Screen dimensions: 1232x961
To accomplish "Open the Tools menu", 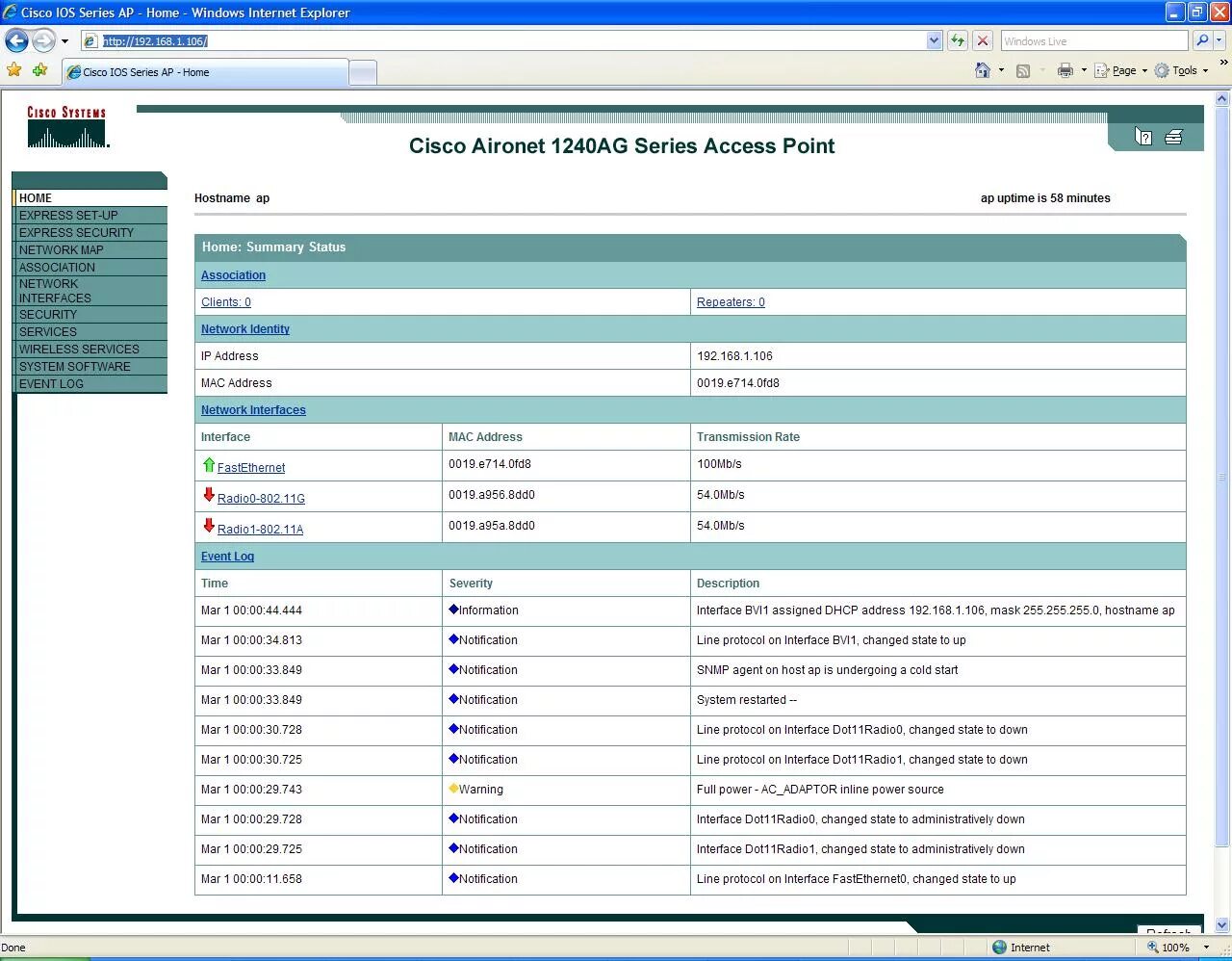I will point(1181,70).
